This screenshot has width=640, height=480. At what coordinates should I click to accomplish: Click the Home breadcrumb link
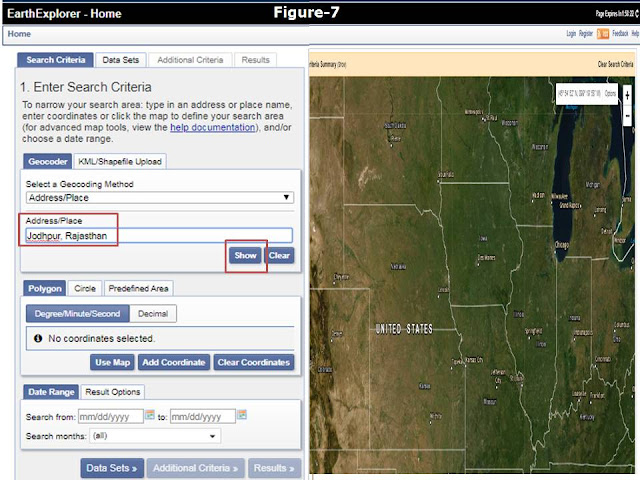coord(19,34)
